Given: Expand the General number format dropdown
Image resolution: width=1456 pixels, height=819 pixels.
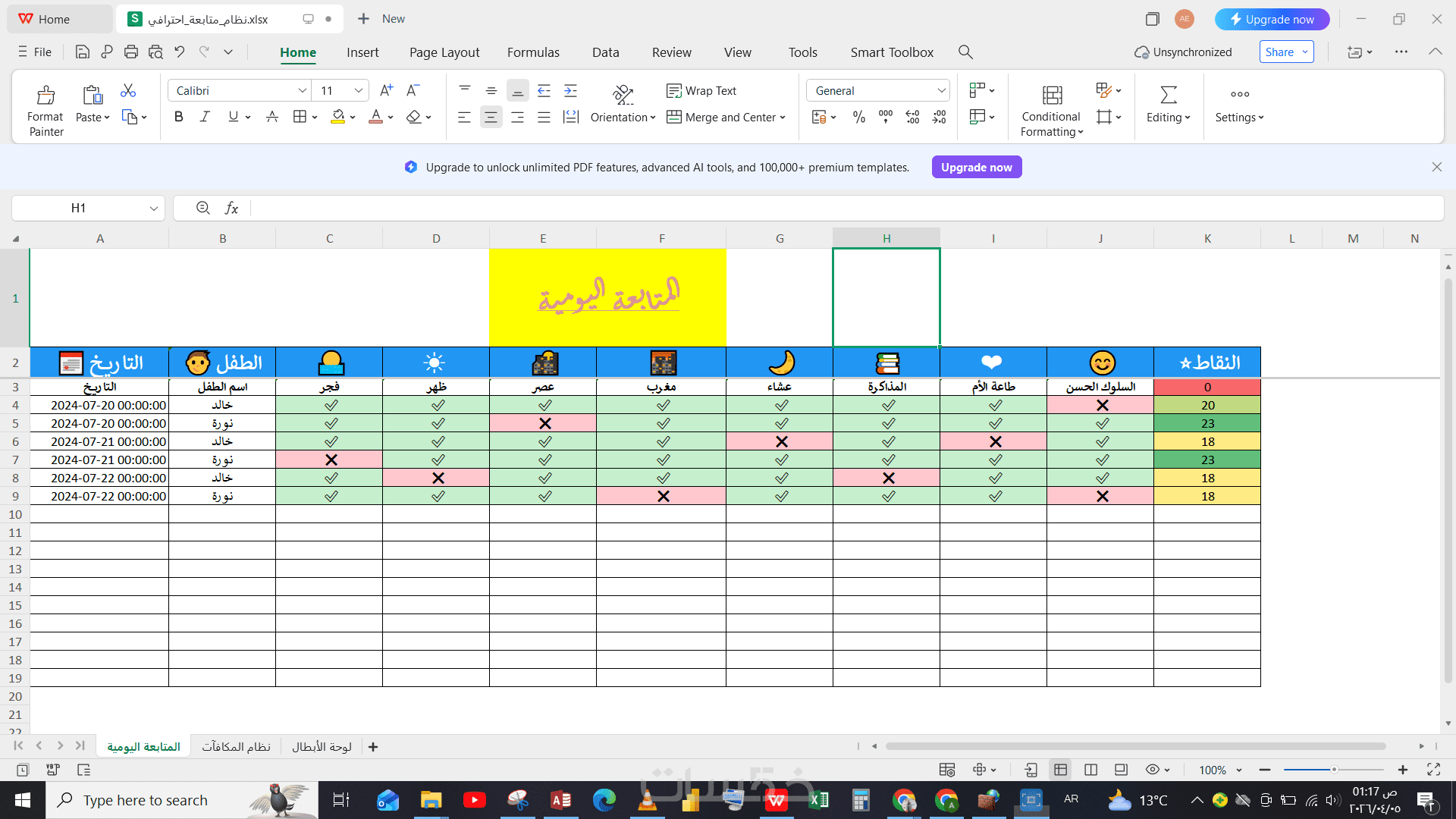Looking at the screenshot, I should coord(940,91).
